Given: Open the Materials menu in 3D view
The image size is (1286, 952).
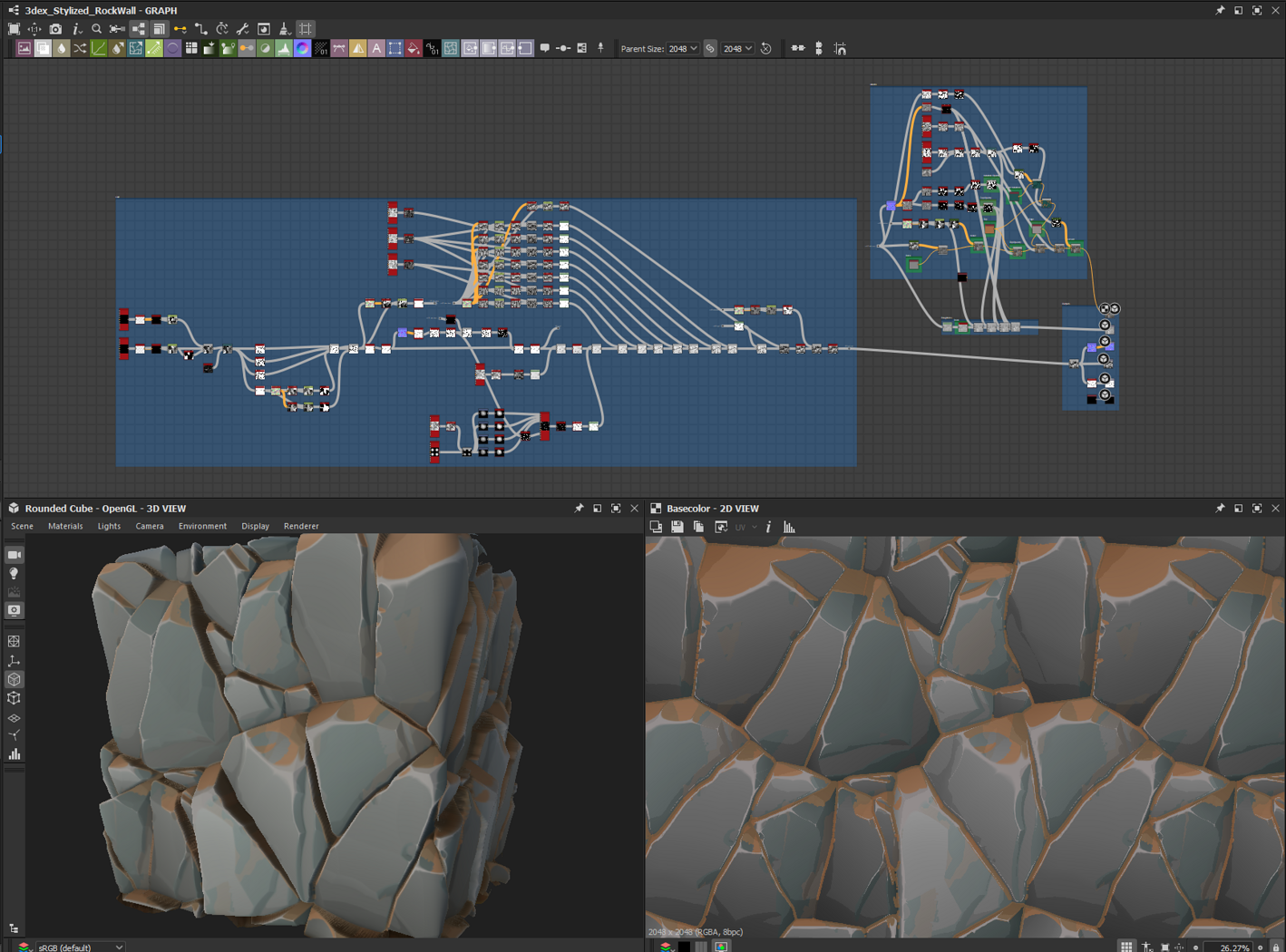Looking at the screenshot, I should 65,526.
